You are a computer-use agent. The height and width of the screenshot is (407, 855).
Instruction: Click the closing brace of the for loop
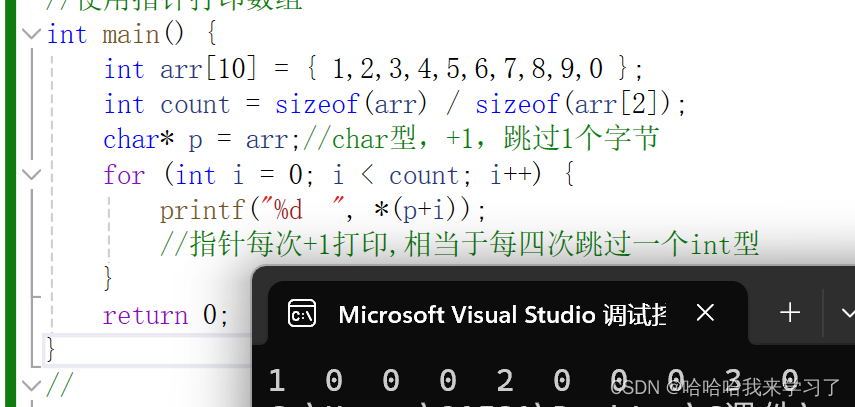coord(108,279)
